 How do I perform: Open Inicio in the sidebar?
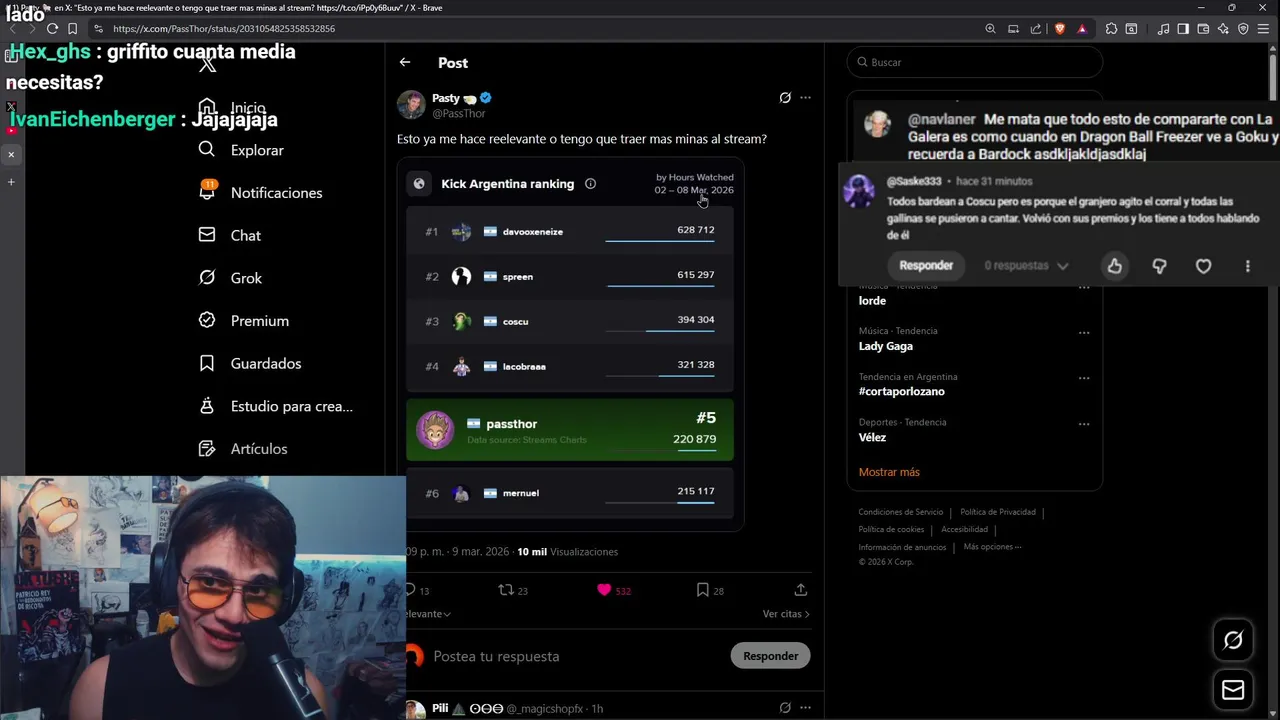[232, 108]
